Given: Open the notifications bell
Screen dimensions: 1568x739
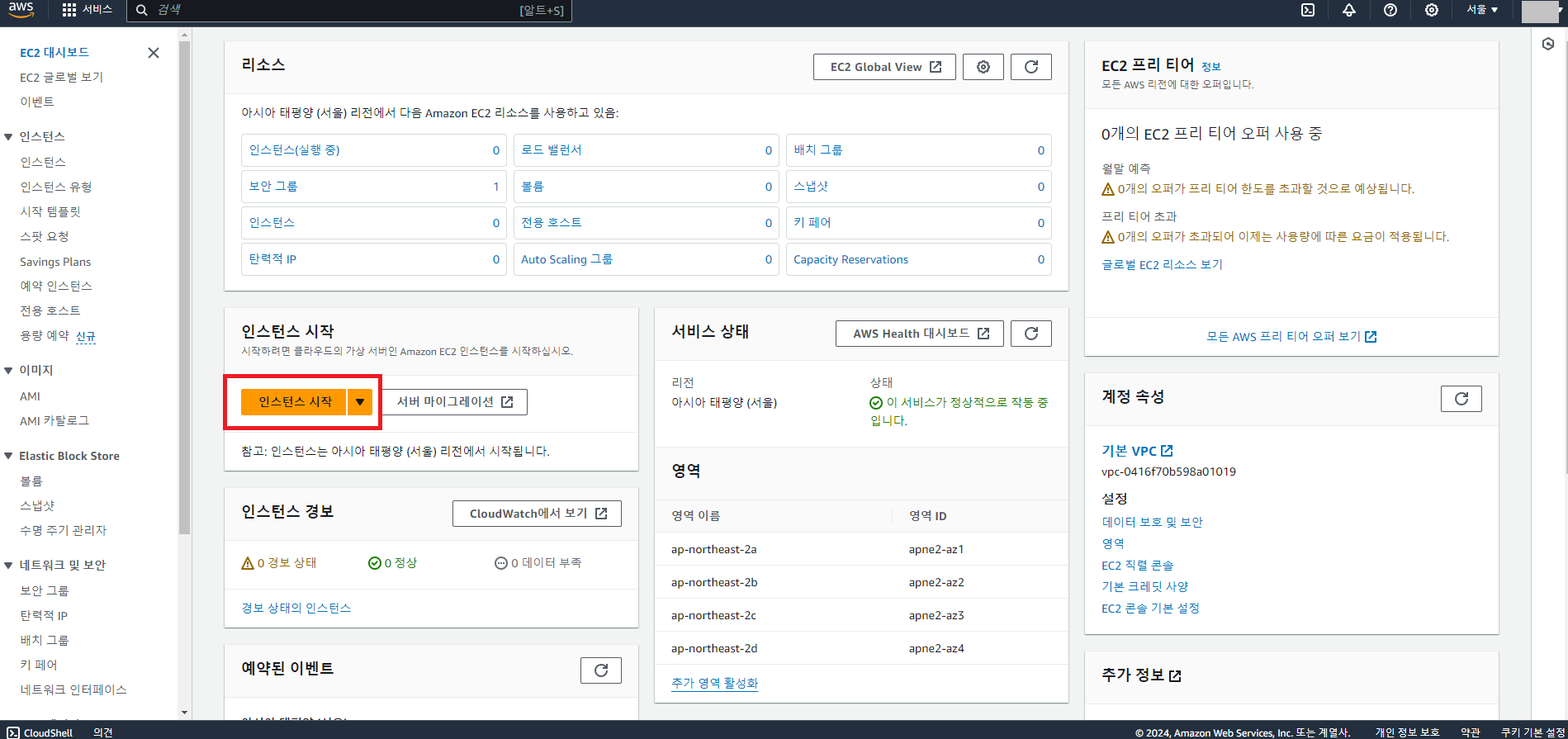Looking at the screenshot, I should 1349,10.
